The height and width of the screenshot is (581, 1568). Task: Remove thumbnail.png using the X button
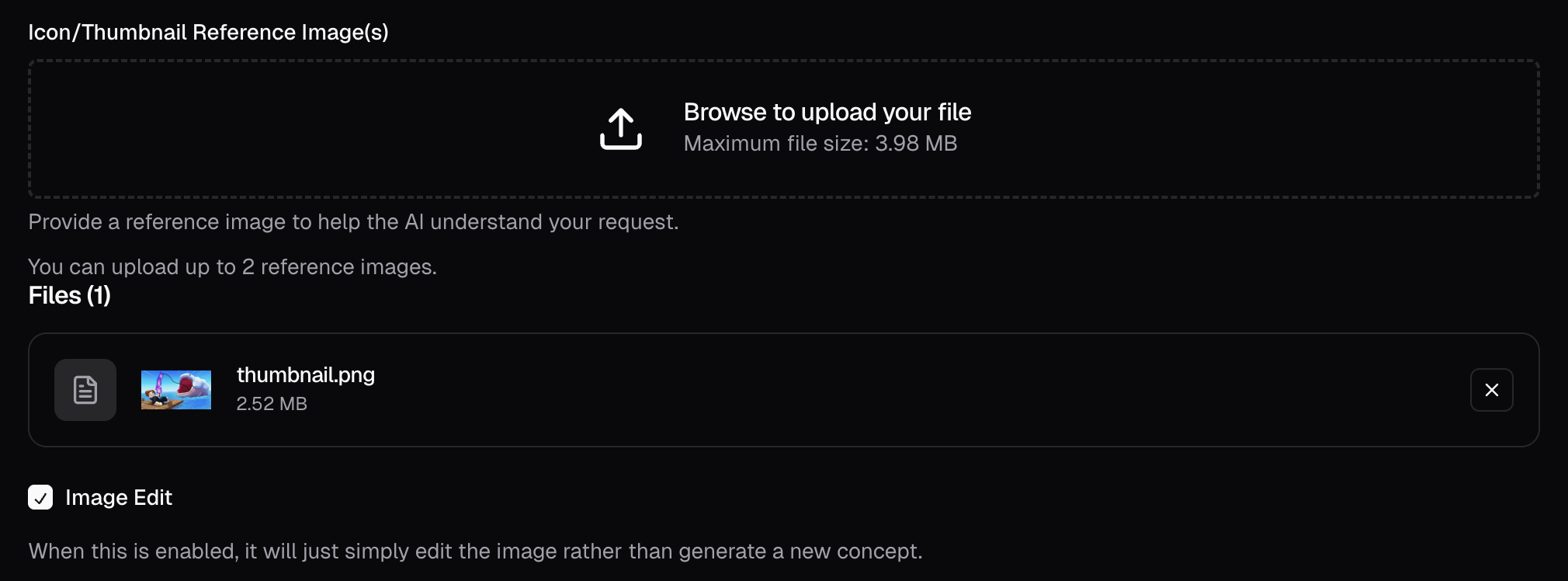pos(1491,390)
